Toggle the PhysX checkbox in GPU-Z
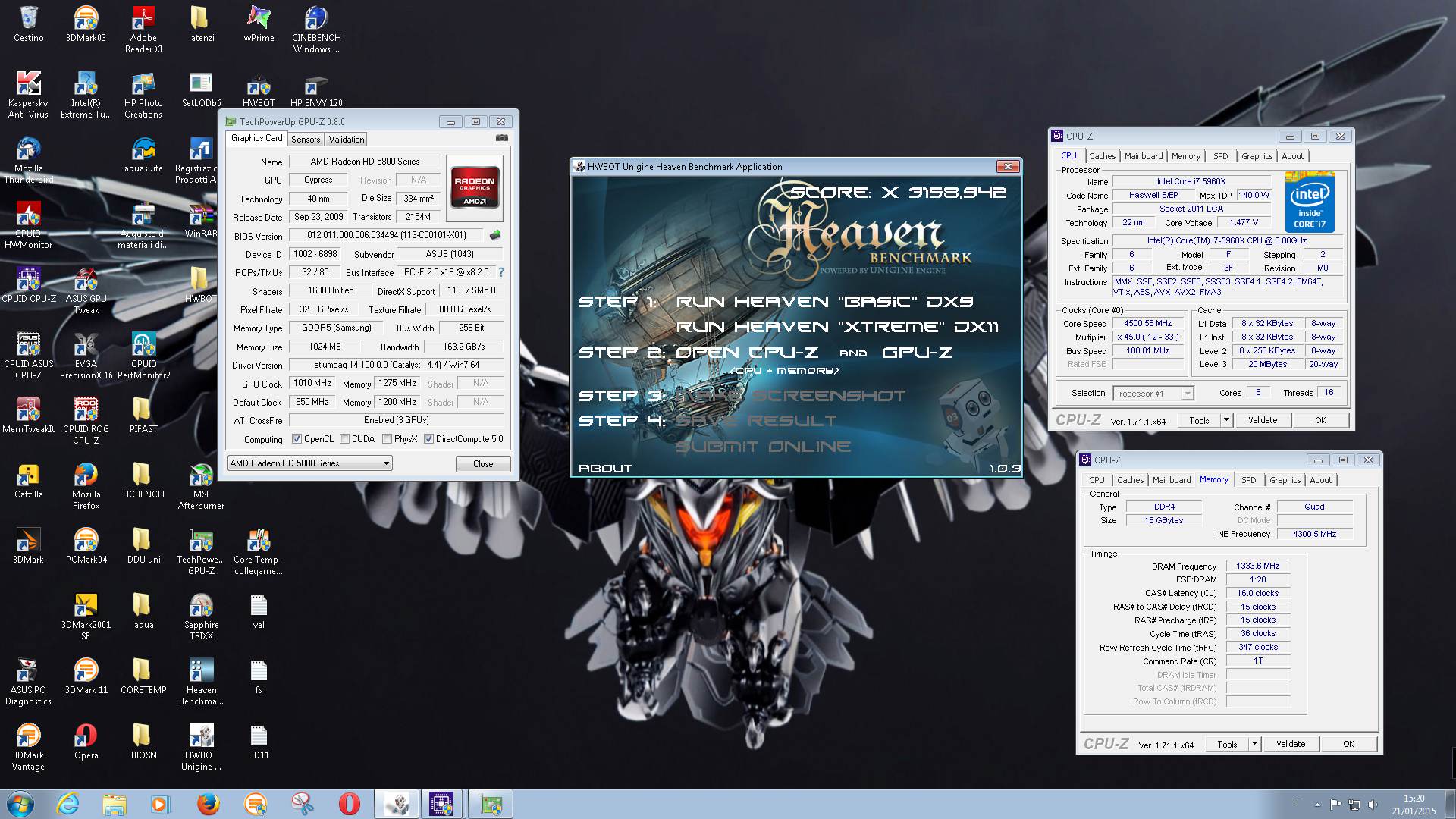 click(x=388, y=439)
